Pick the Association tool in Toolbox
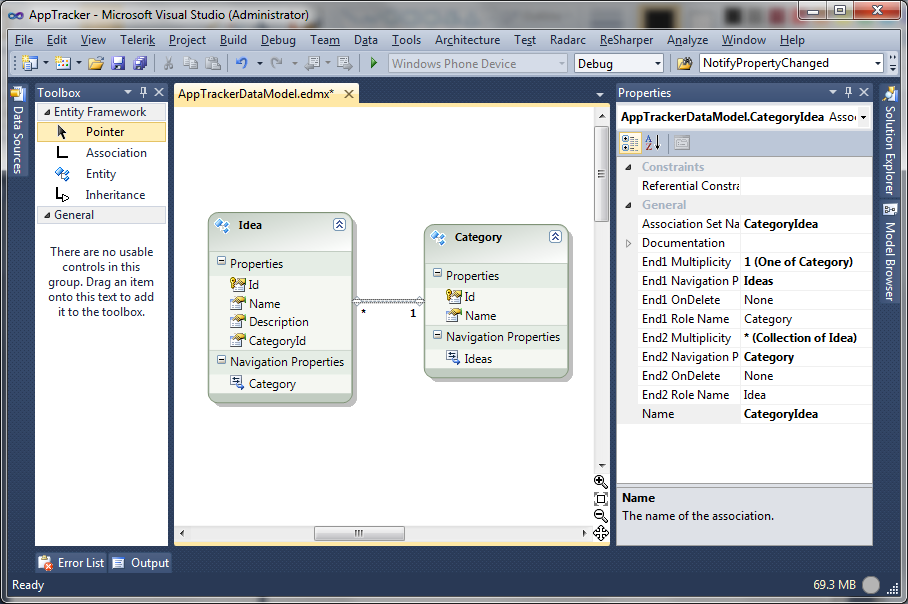This screenshot has height=604, width=908. point(101,153)
